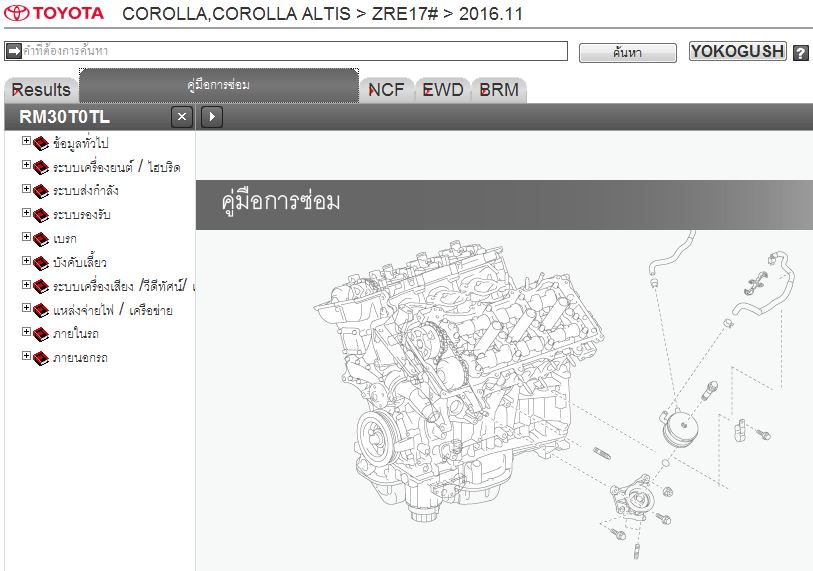
Task: Open the help question mark icon
Action: pyautogui.click(x=801, y=52)
